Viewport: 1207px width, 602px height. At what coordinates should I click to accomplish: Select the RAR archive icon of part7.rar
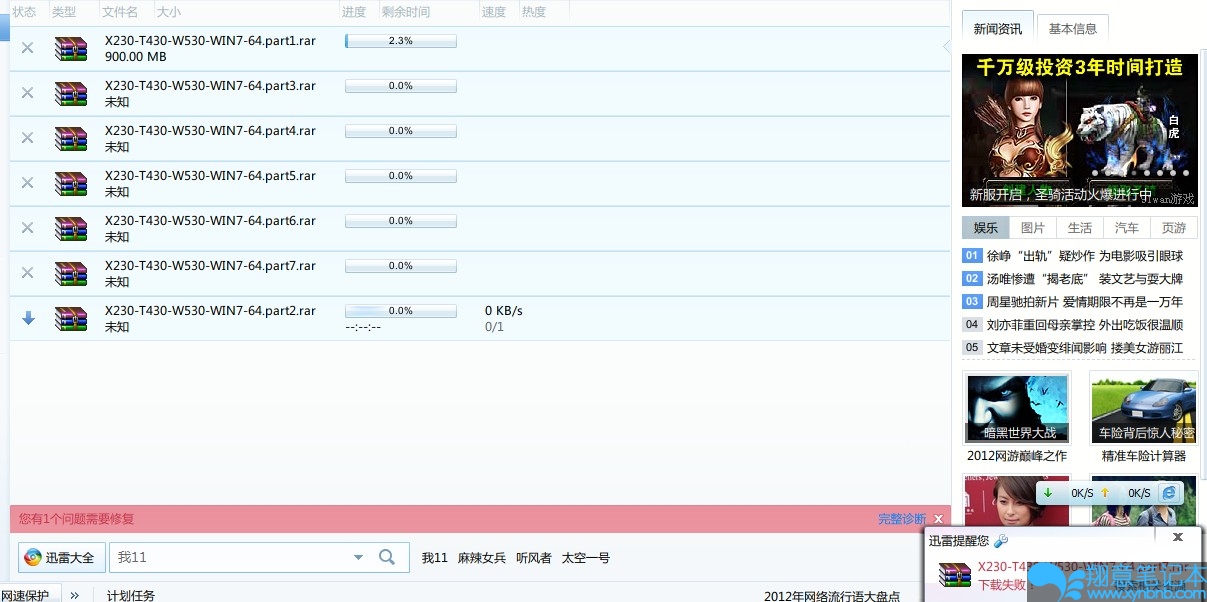tap(71, 274)
